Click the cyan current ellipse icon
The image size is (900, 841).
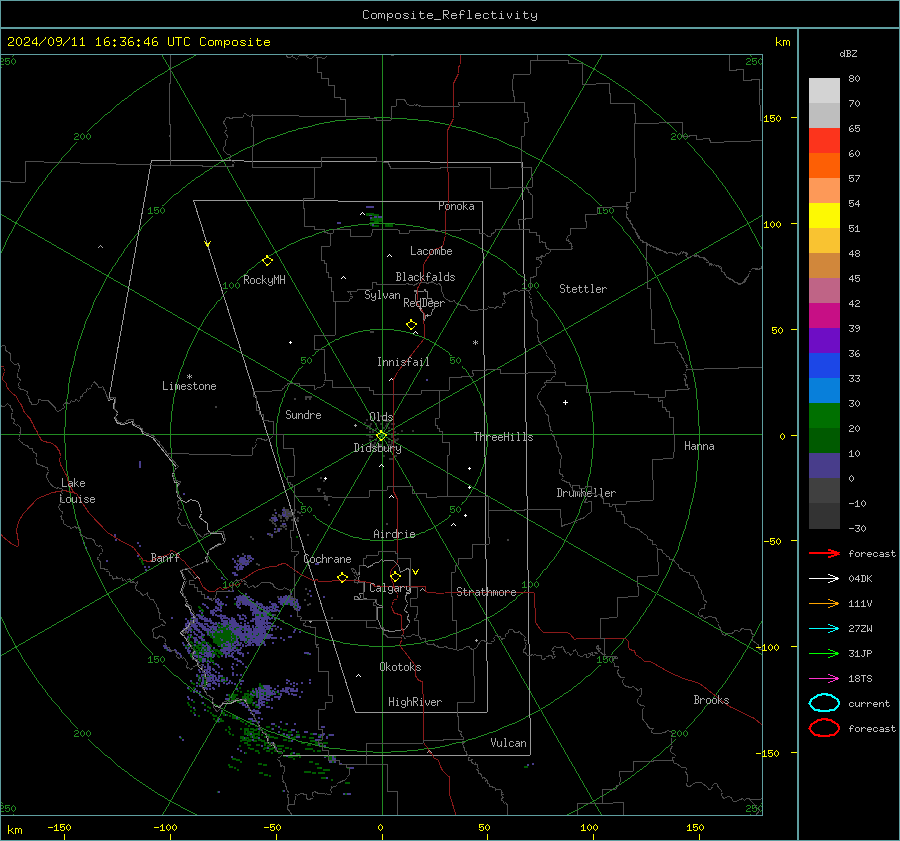824,703
